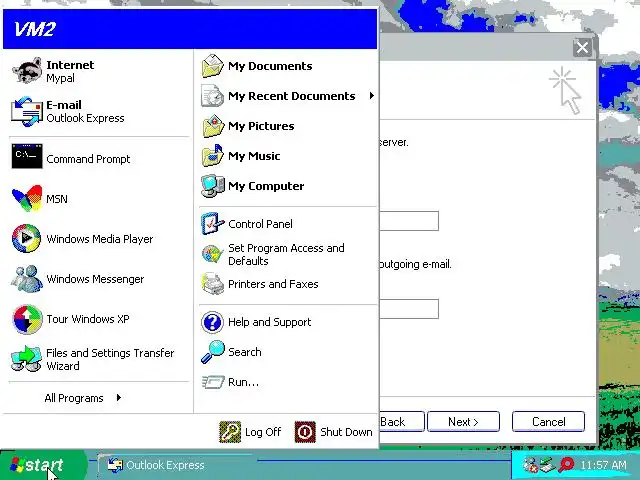
Task: Click the outgoing mail server input field
Action: (x=409, y=309)
